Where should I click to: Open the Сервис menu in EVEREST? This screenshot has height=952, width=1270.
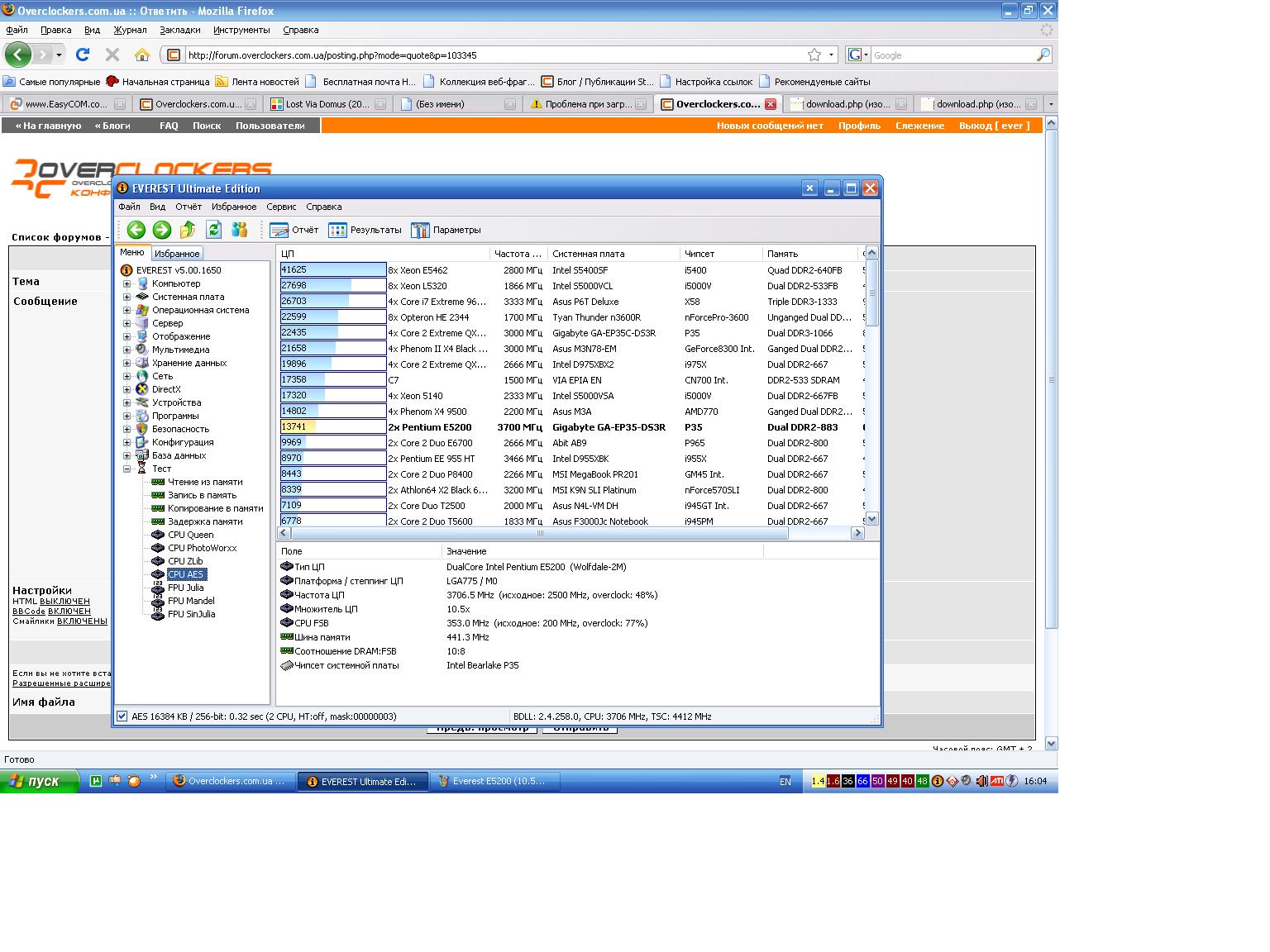[x=281, y=207]
